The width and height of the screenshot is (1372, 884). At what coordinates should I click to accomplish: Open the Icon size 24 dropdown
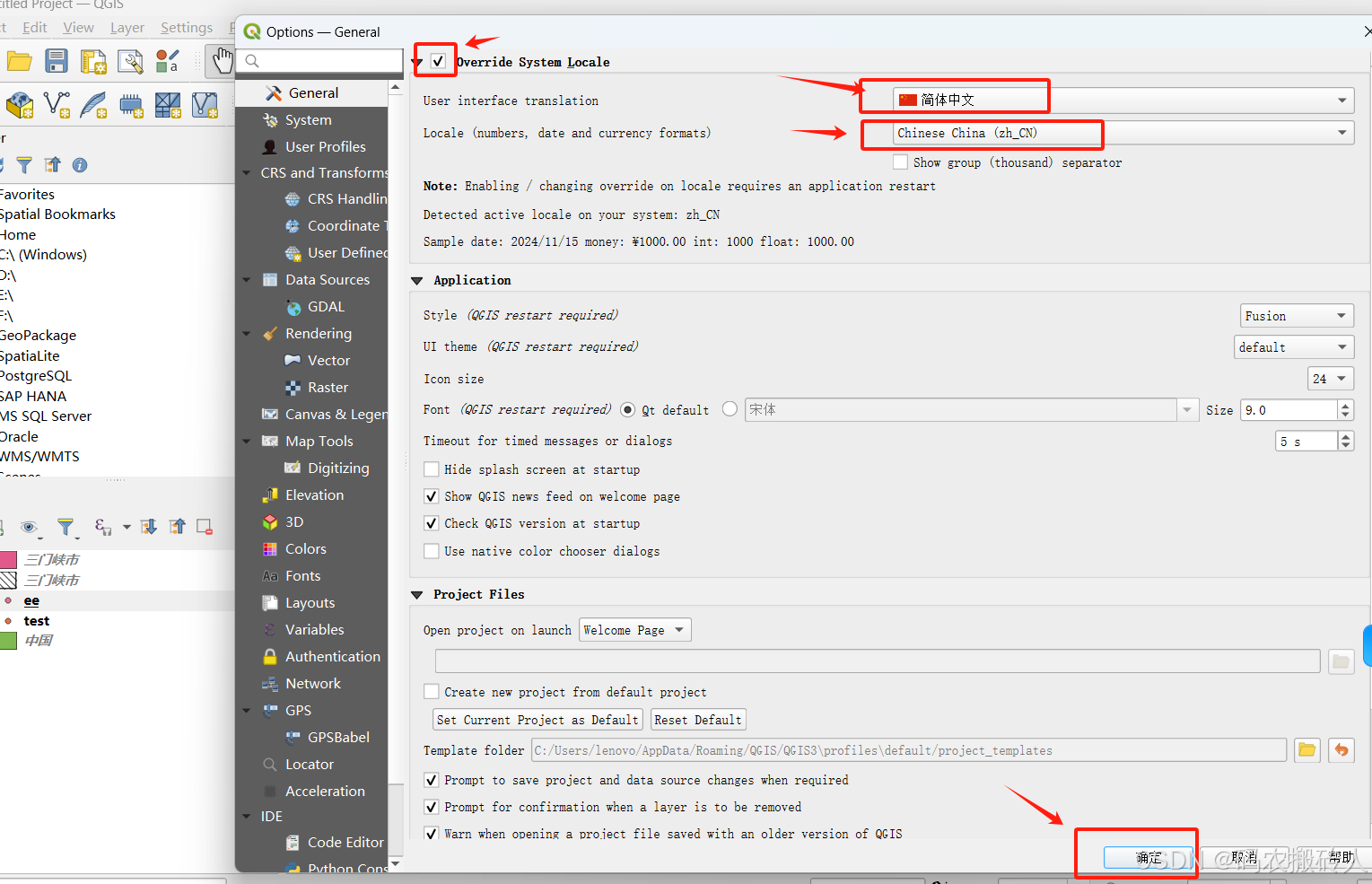tap(1331, 379)
